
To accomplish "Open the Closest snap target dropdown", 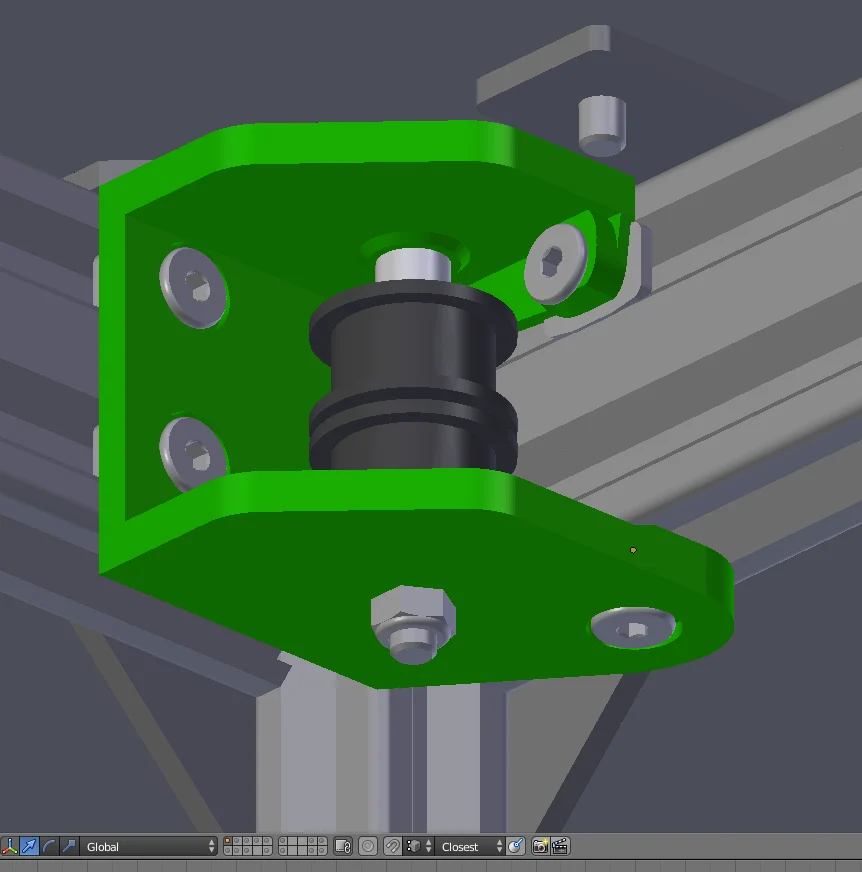I will click(x=469, y=846).
